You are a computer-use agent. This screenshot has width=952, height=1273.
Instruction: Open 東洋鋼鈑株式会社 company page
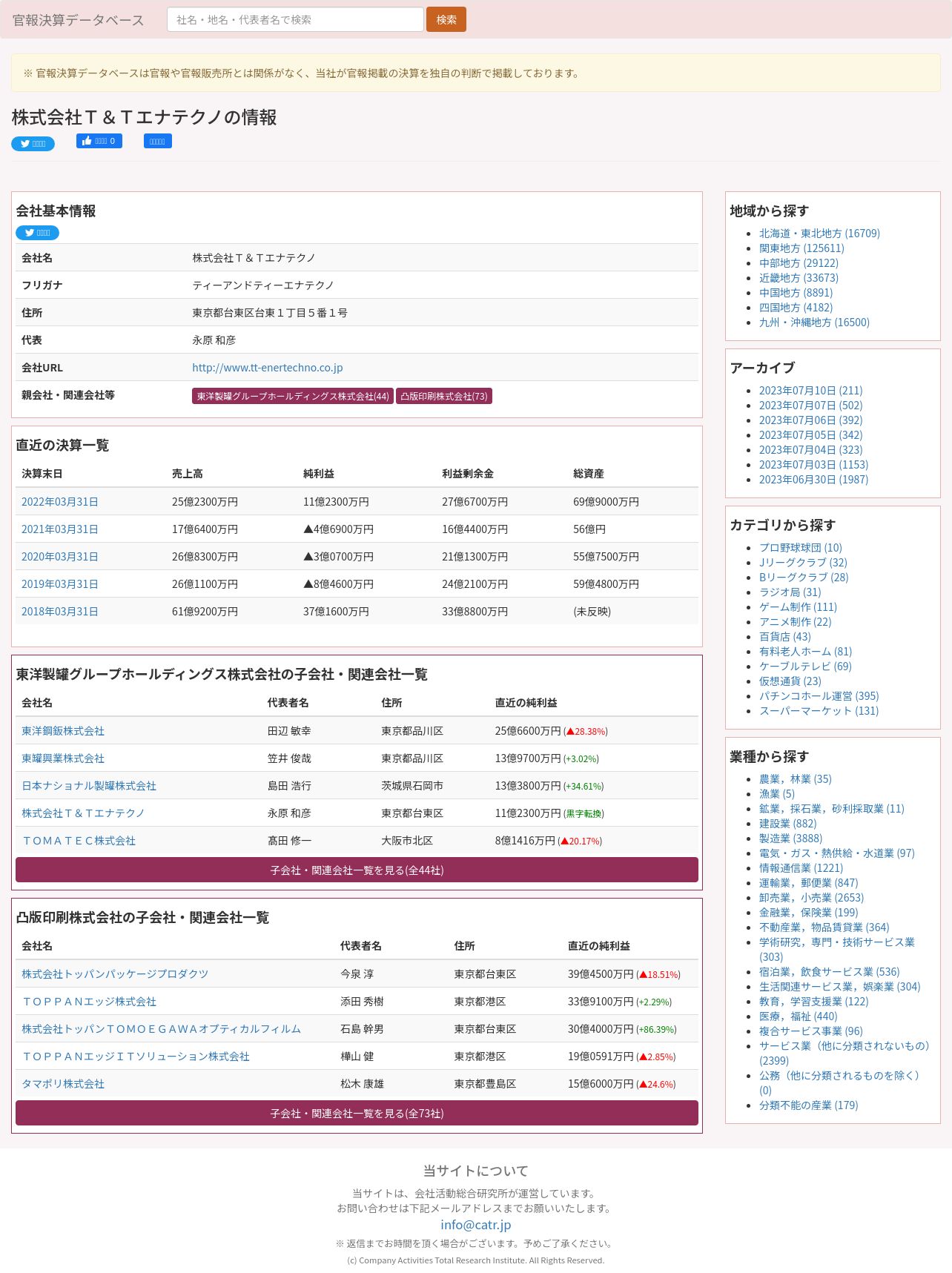click(63, 731)
